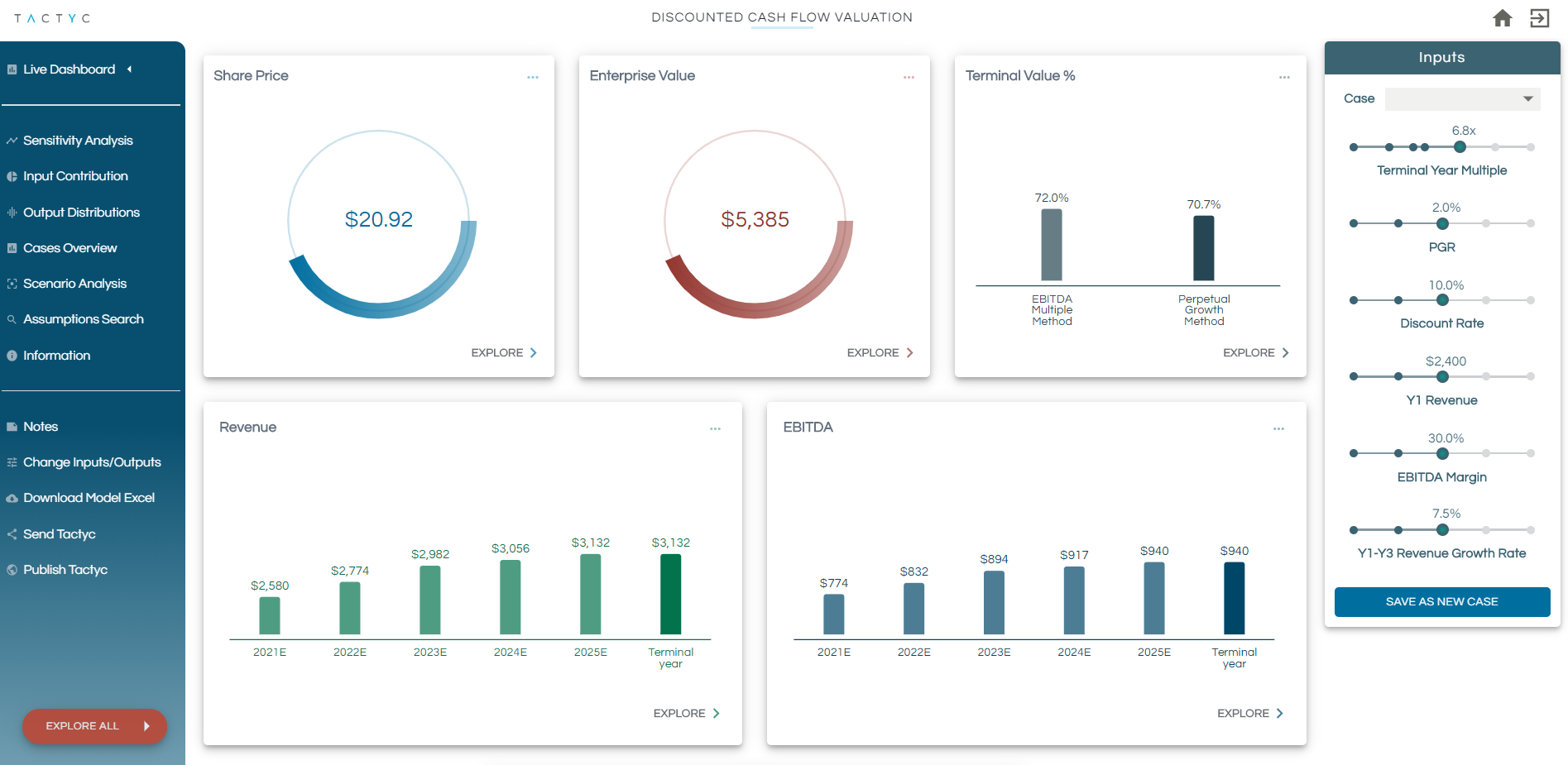The width and height of the screenshot is (1568, 765).
Task: Click Download Model Excel
Action: coord(89,498)
